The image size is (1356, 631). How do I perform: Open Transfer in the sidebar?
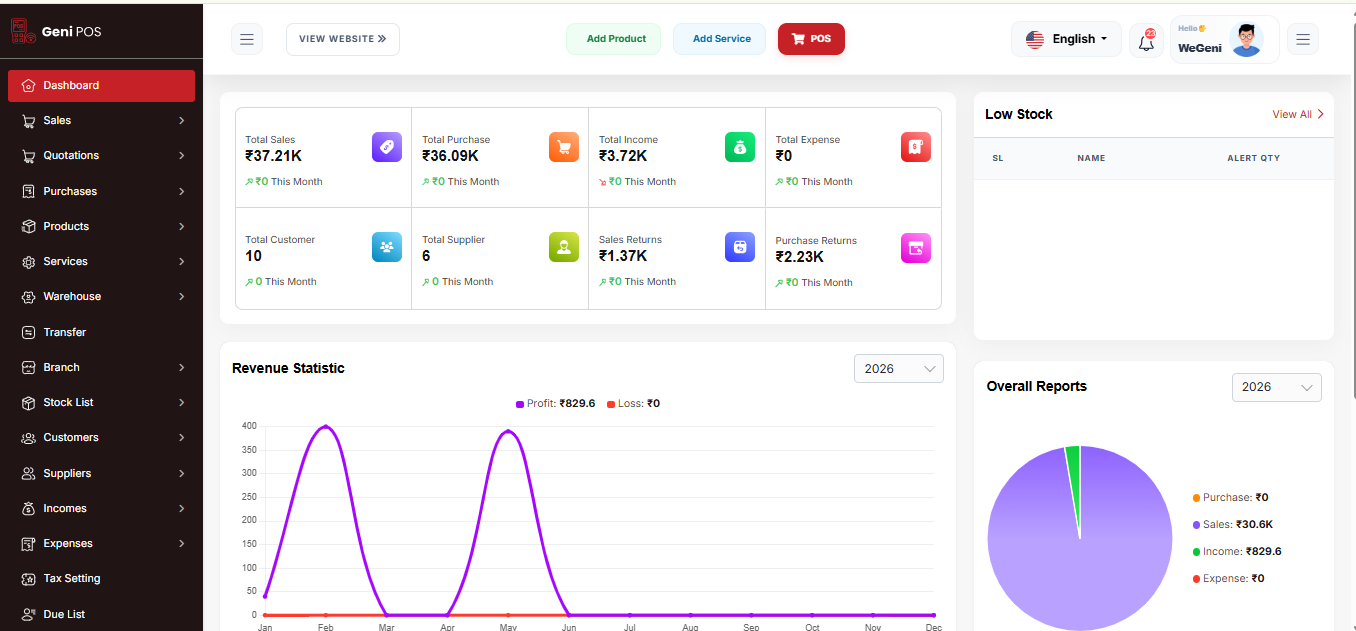[x=101, y=332]
